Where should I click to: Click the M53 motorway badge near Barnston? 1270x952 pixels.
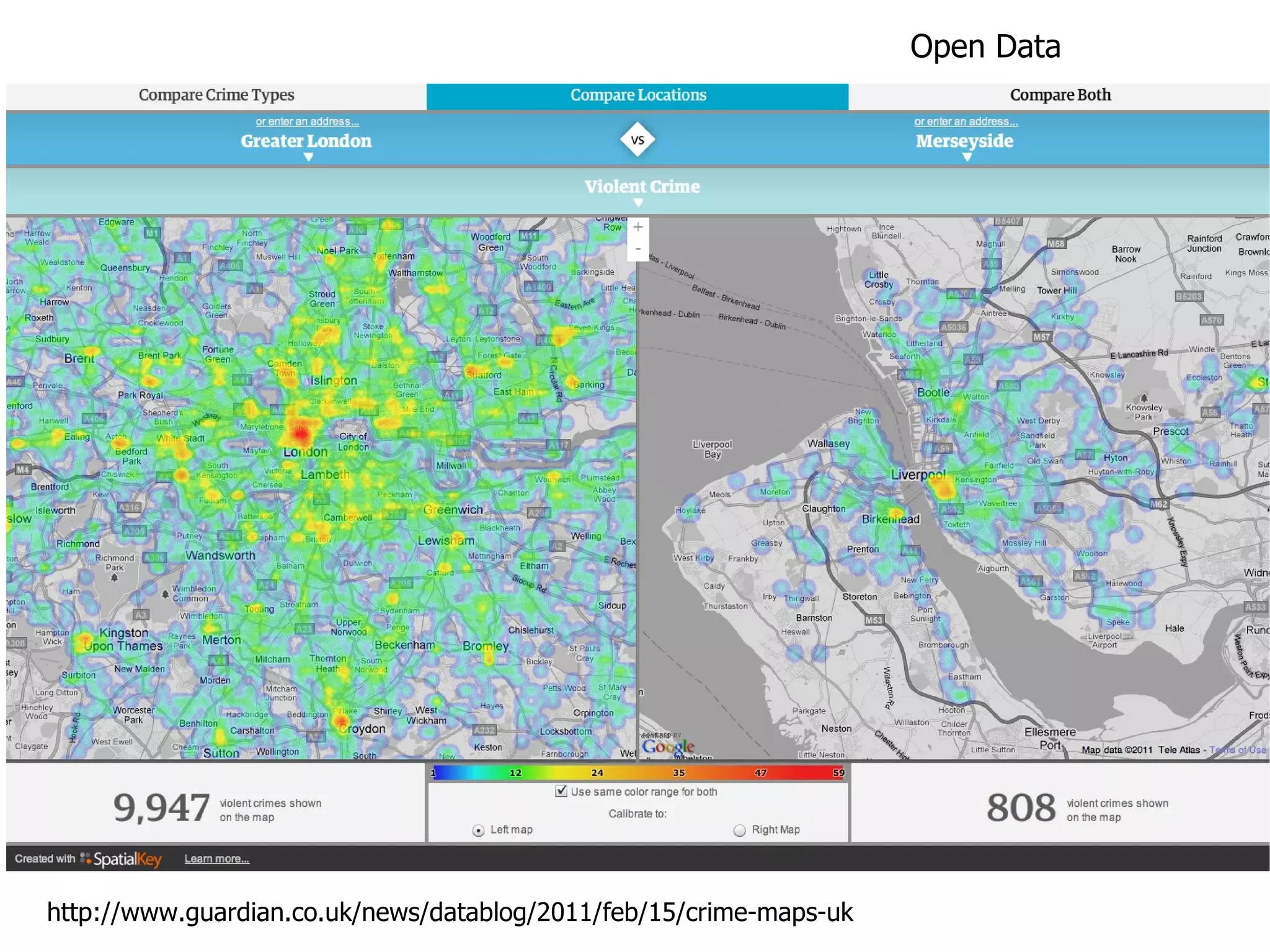pyautogui.click(x=874, y=620)
